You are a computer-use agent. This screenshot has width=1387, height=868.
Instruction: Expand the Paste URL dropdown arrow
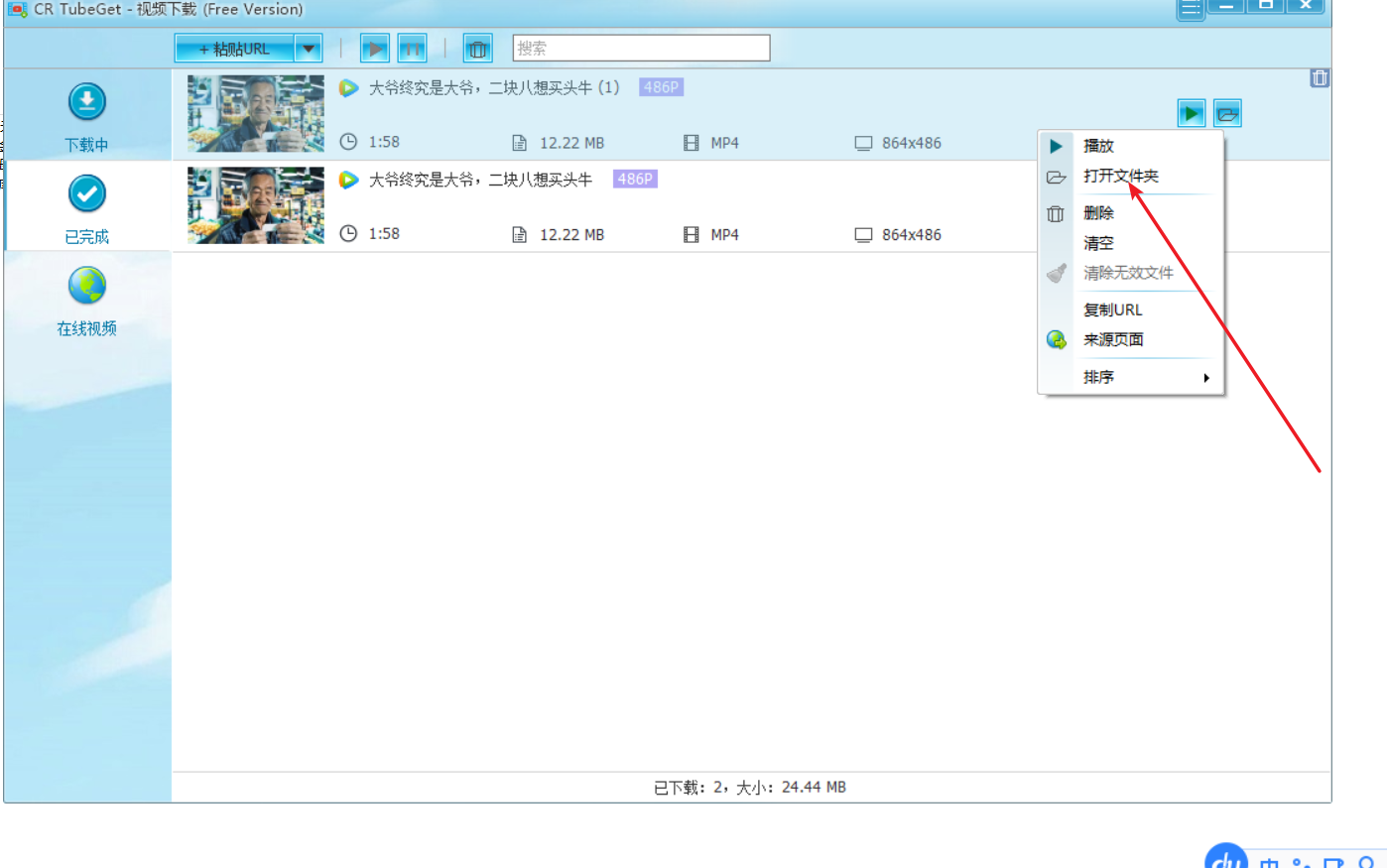point(309,49)
